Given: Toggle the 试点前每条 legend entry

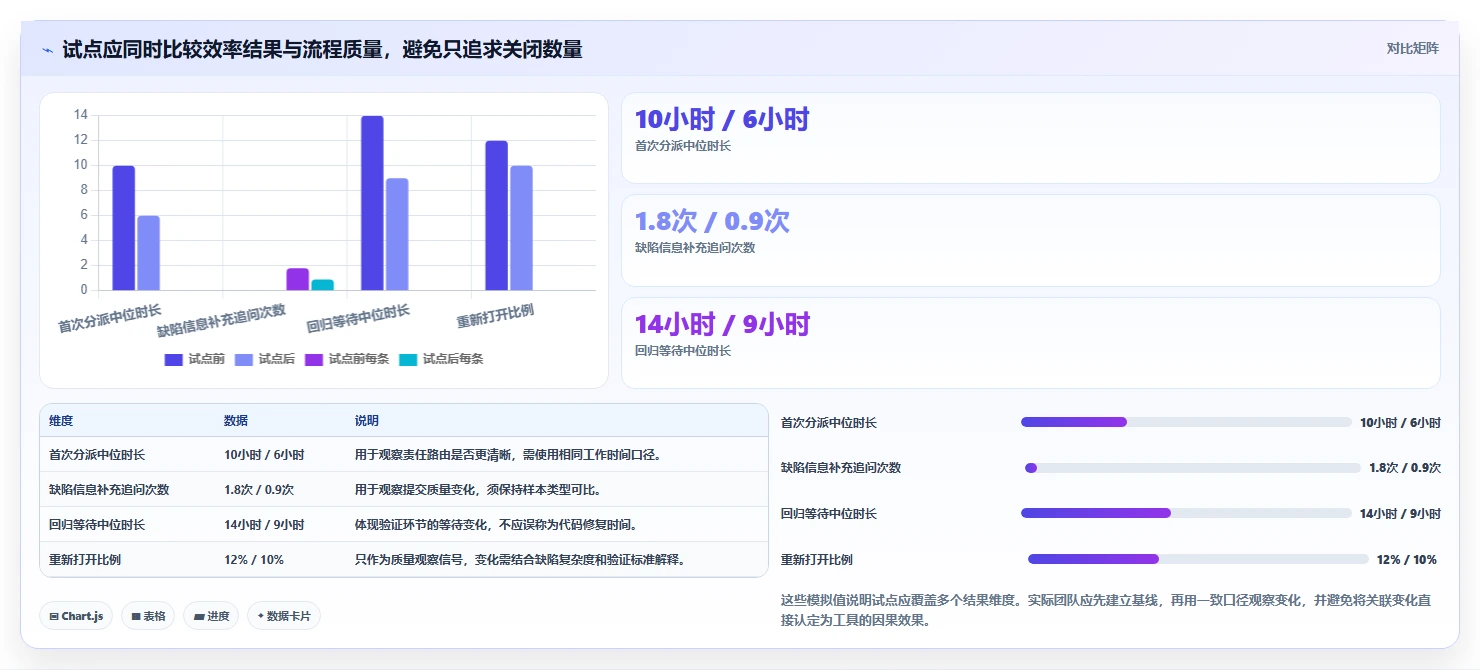Looking at the screenshot, I should click(347, 359).
